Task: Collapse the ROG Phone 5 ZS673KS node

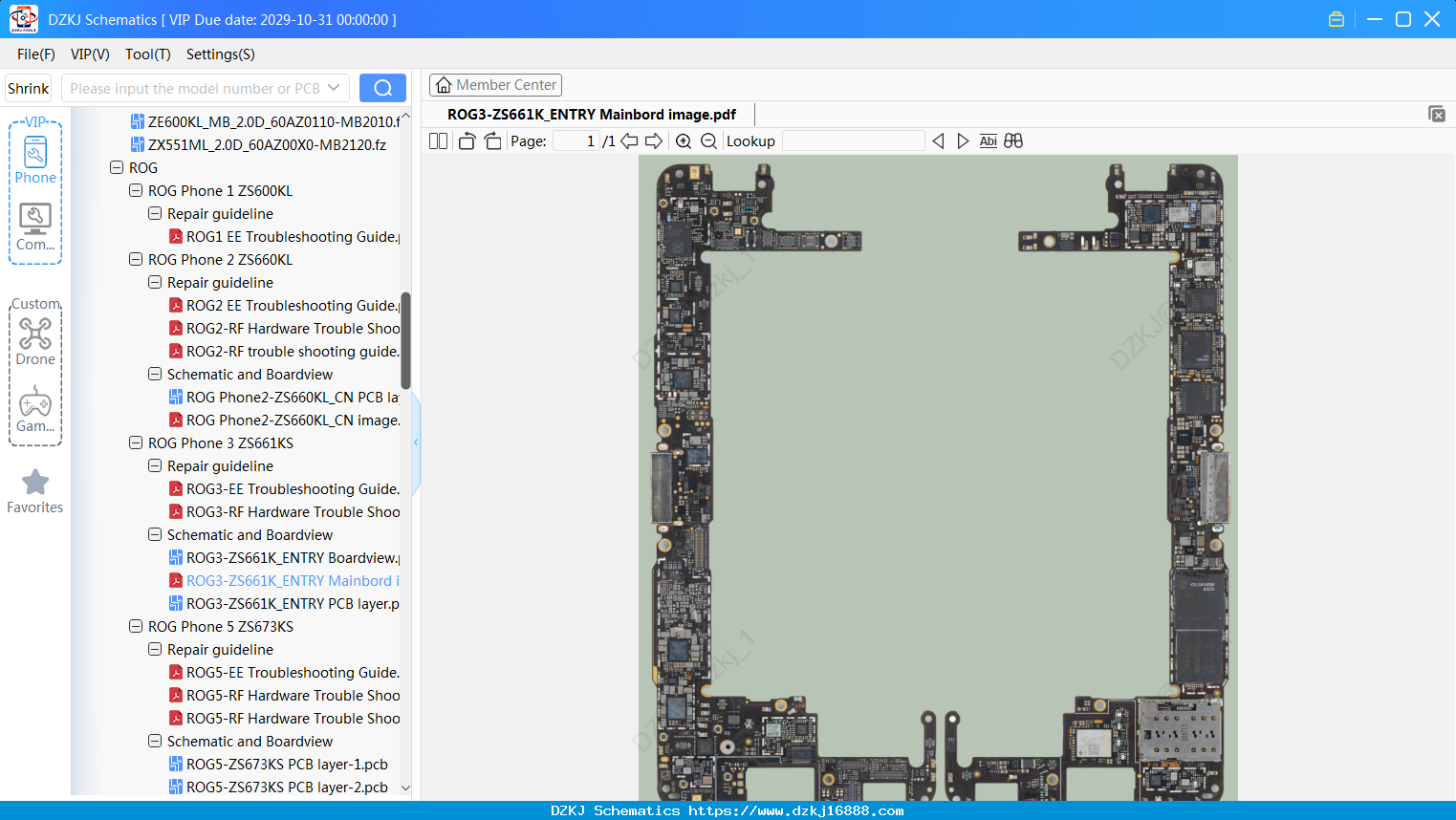Action: click(136, 626)
